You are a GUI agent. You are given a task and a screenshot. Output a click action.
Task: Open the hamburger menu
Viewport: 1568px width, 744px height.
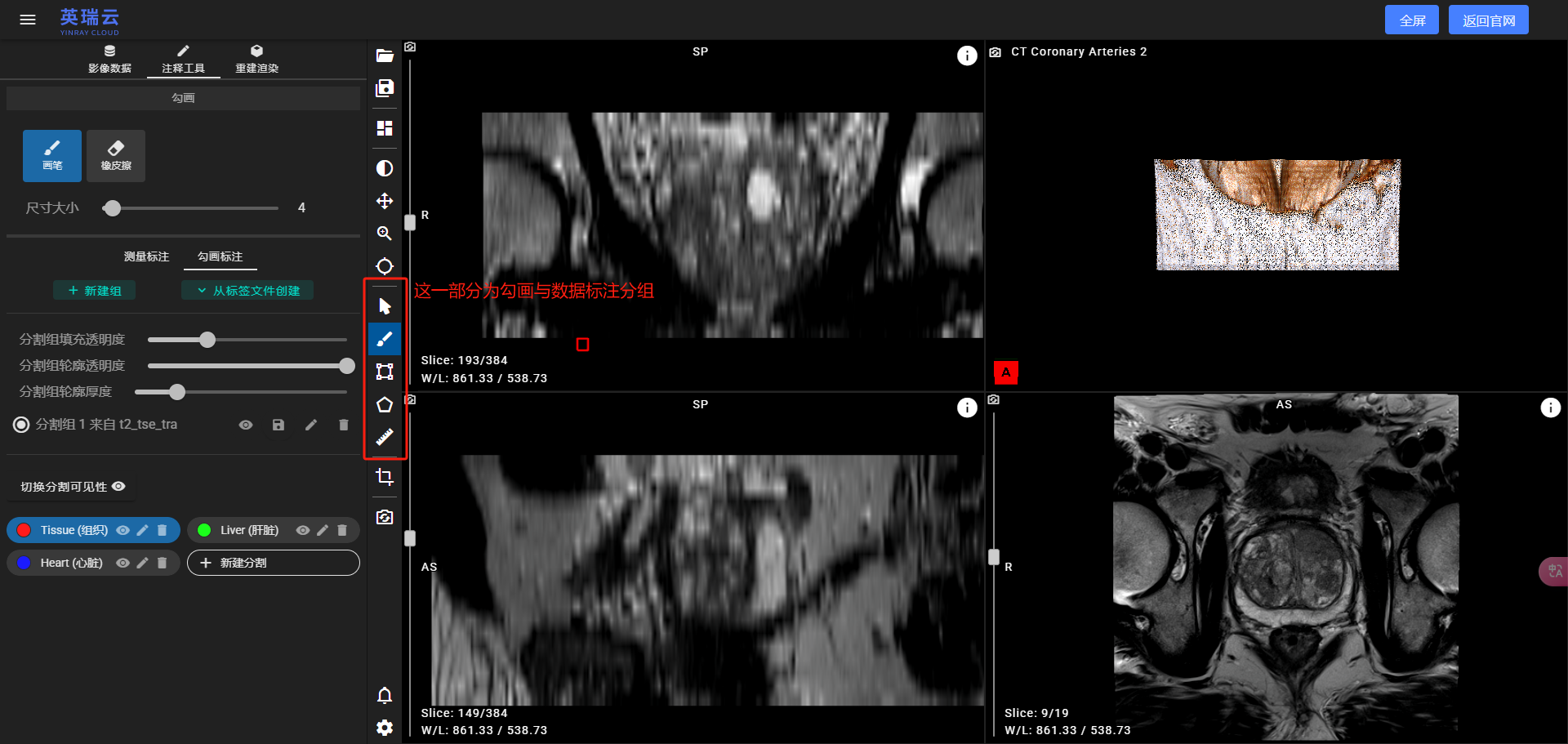click(x=28, y=20)
